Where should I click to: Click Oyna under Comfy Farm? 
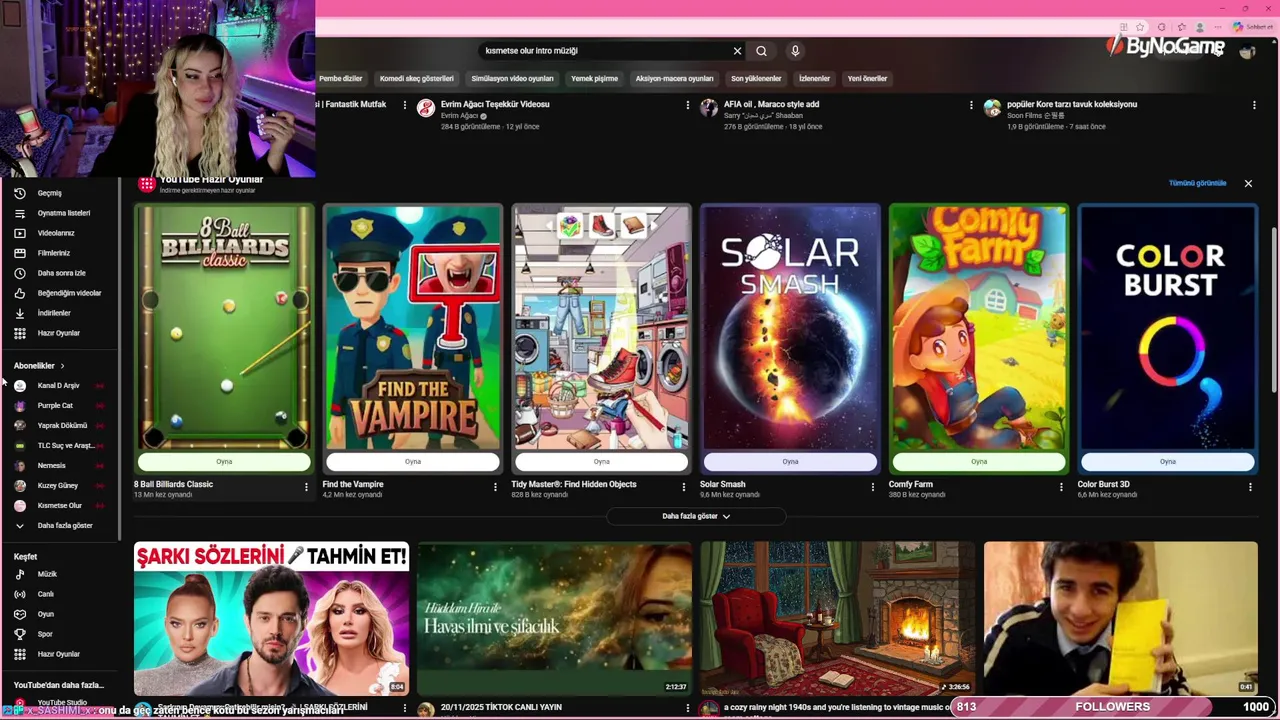[x=979, y=462]
